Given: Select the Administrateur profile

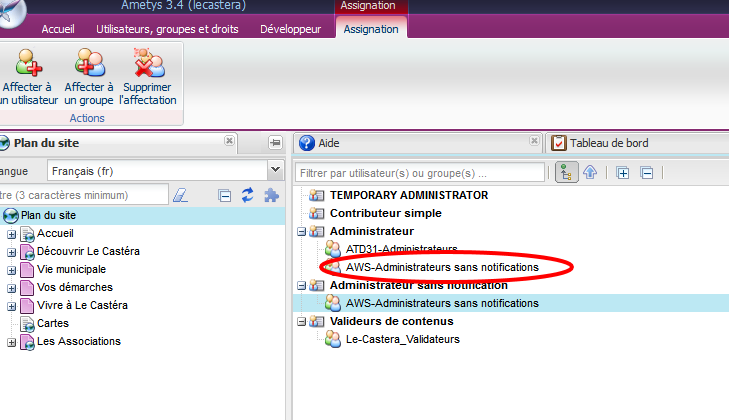Looking at the screenshot, I should point(372,231).
